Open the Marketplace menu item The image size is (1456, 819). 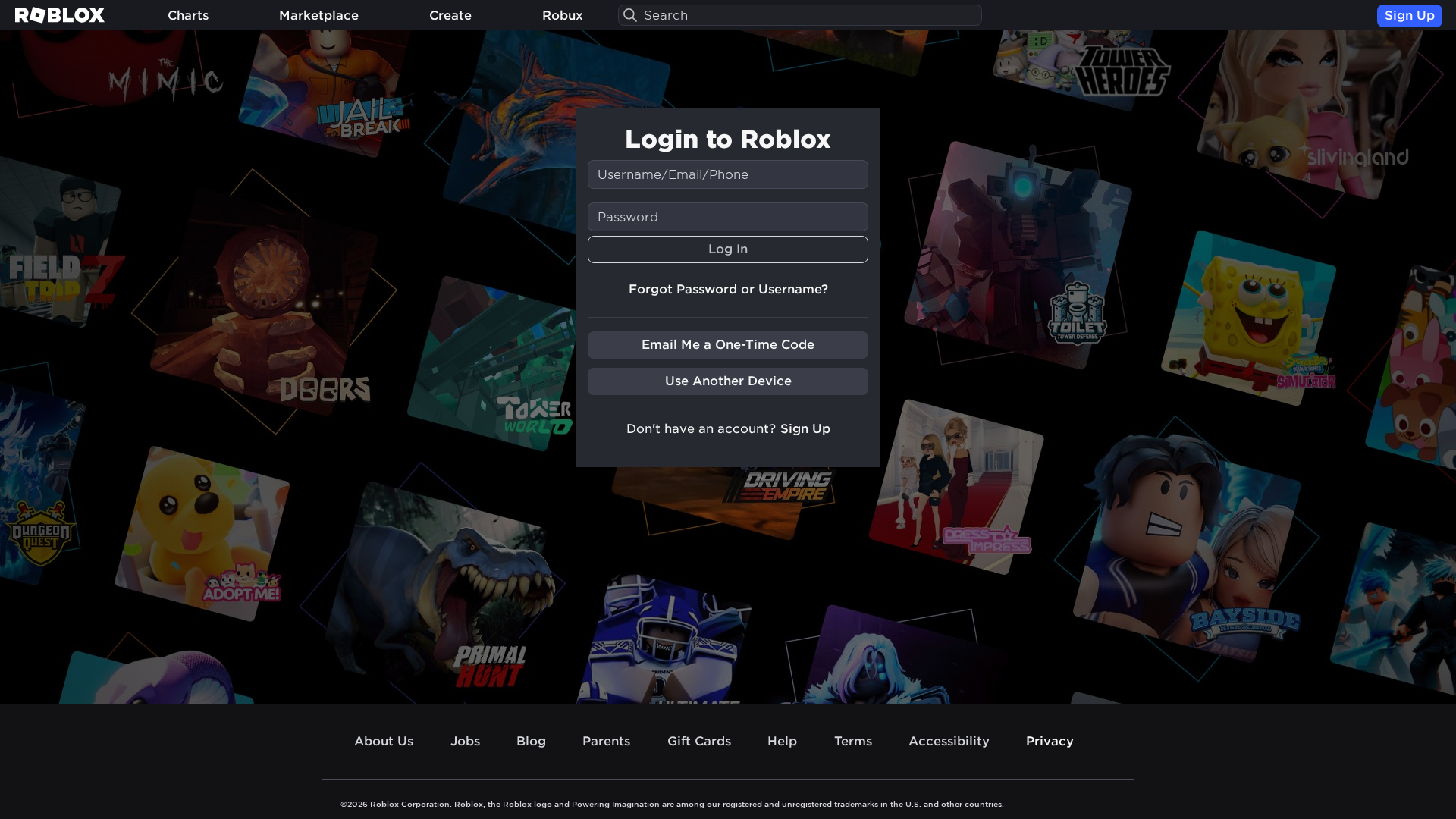click(318, 15)
